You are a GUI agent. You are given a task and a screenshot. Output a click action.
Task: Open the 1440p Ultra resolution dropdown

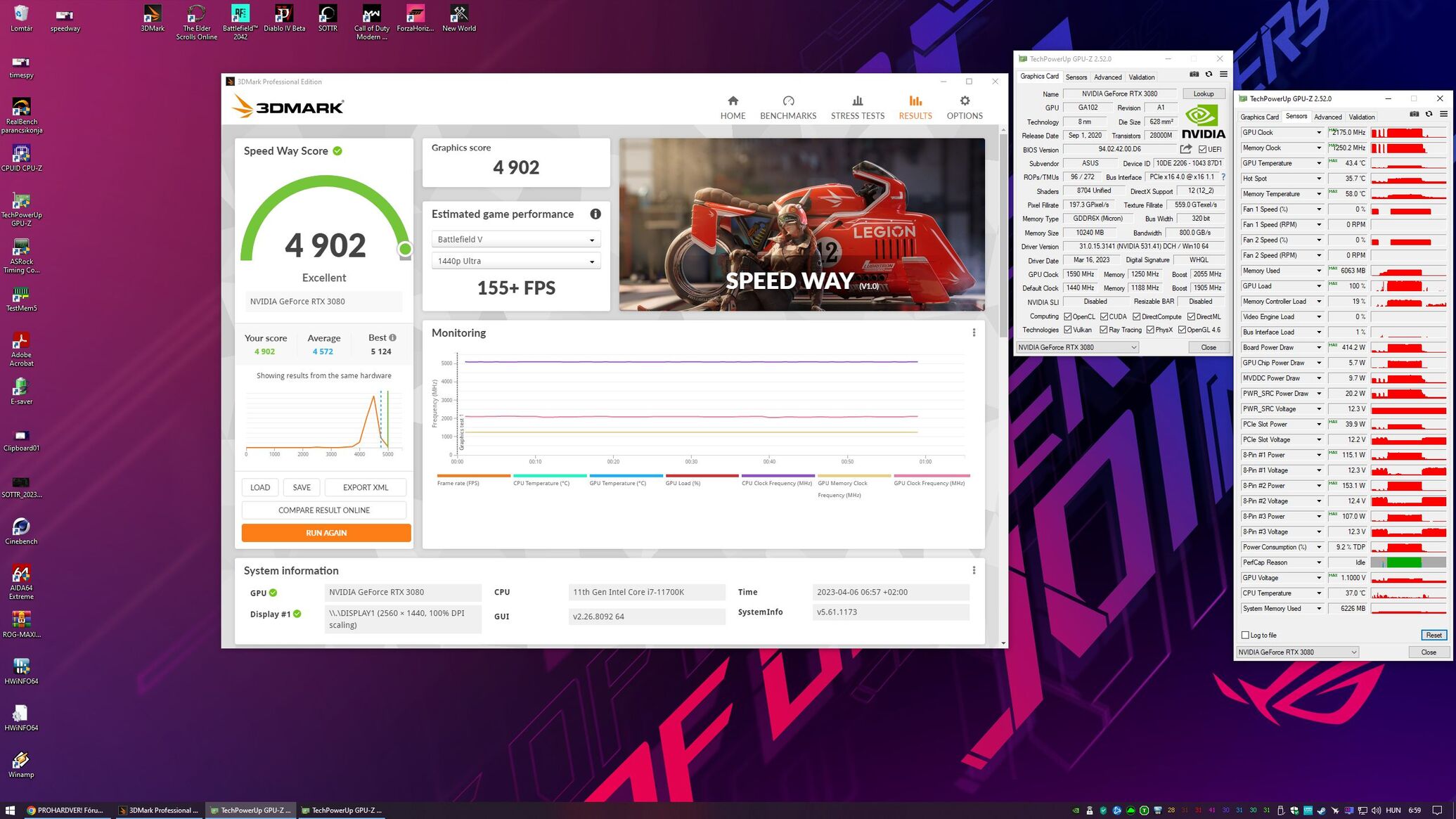click(515, 261)
